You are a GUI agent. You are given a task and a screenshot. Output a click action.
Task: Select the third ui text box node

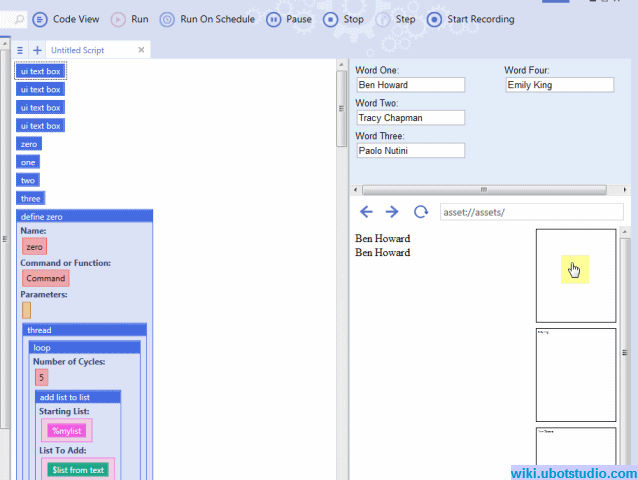(40, 108)
